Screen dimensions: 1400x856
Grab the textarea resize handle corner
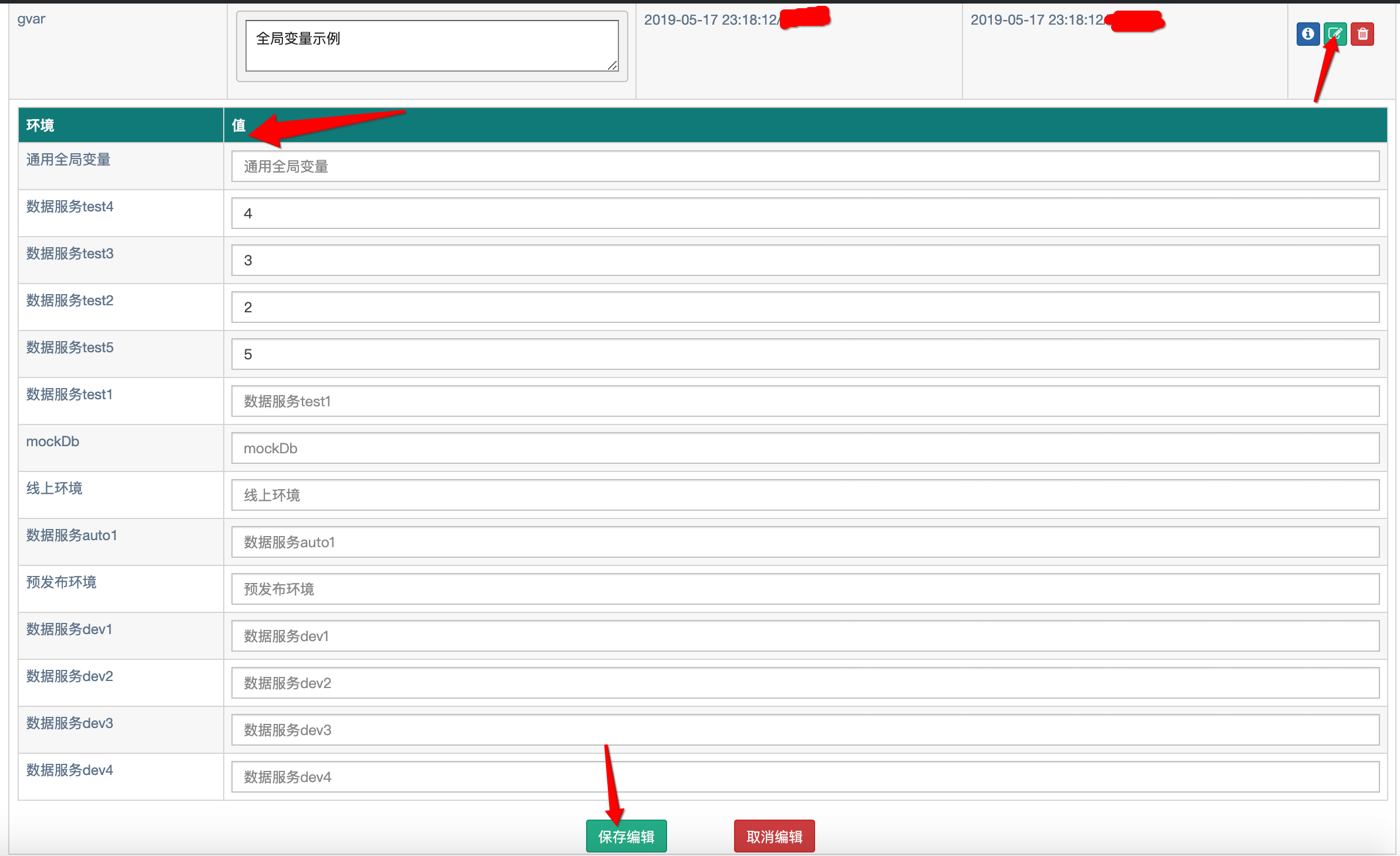(612, 66)
